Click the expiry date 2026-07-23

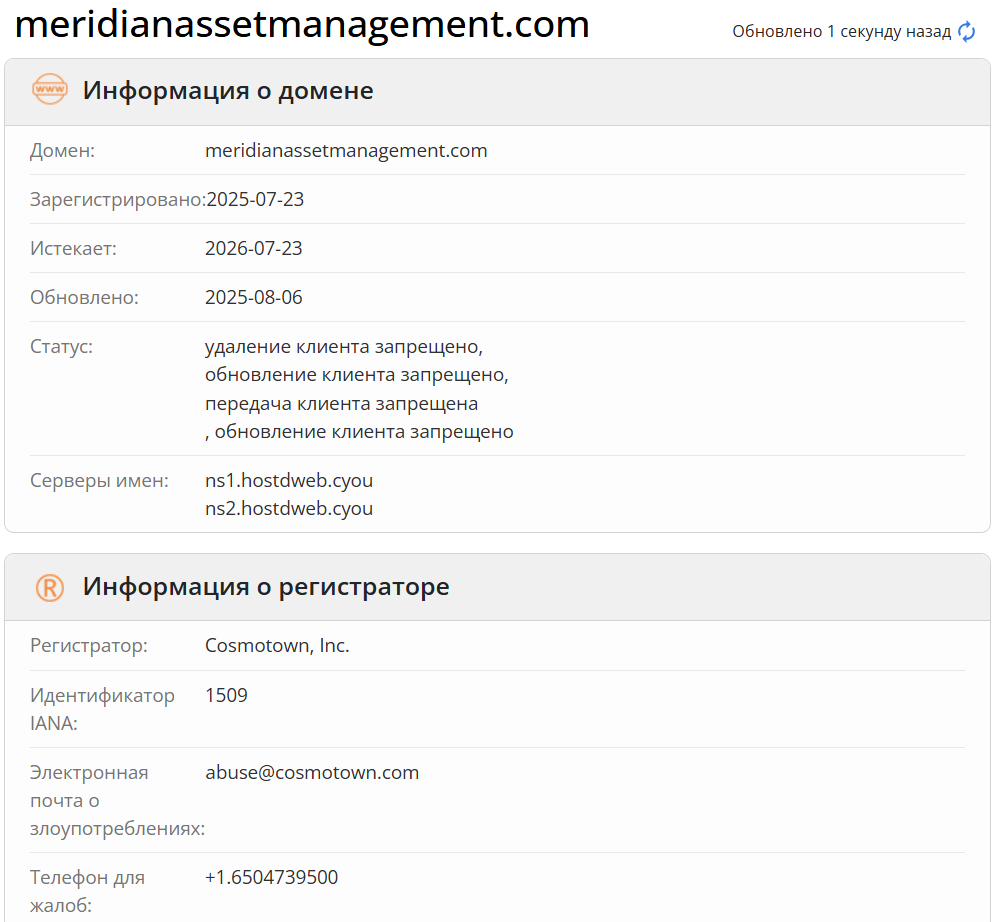pyautogui.click(x=254, y=248)
